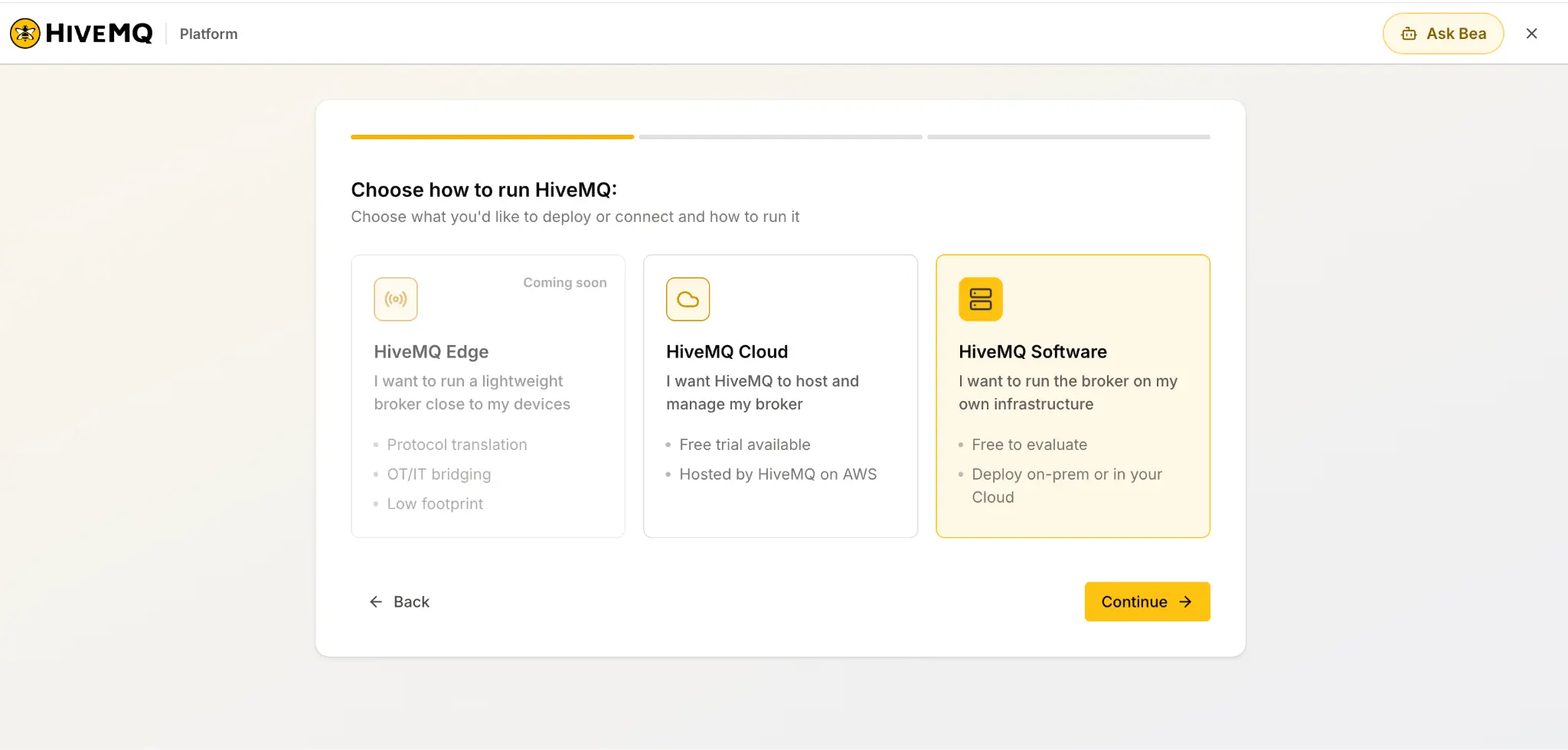Image resolution: width=1568 pixels, height=750 pixels.
Task: Click 'Deploy on-prem or in your Cloud' text
Action: (1067, 486)
